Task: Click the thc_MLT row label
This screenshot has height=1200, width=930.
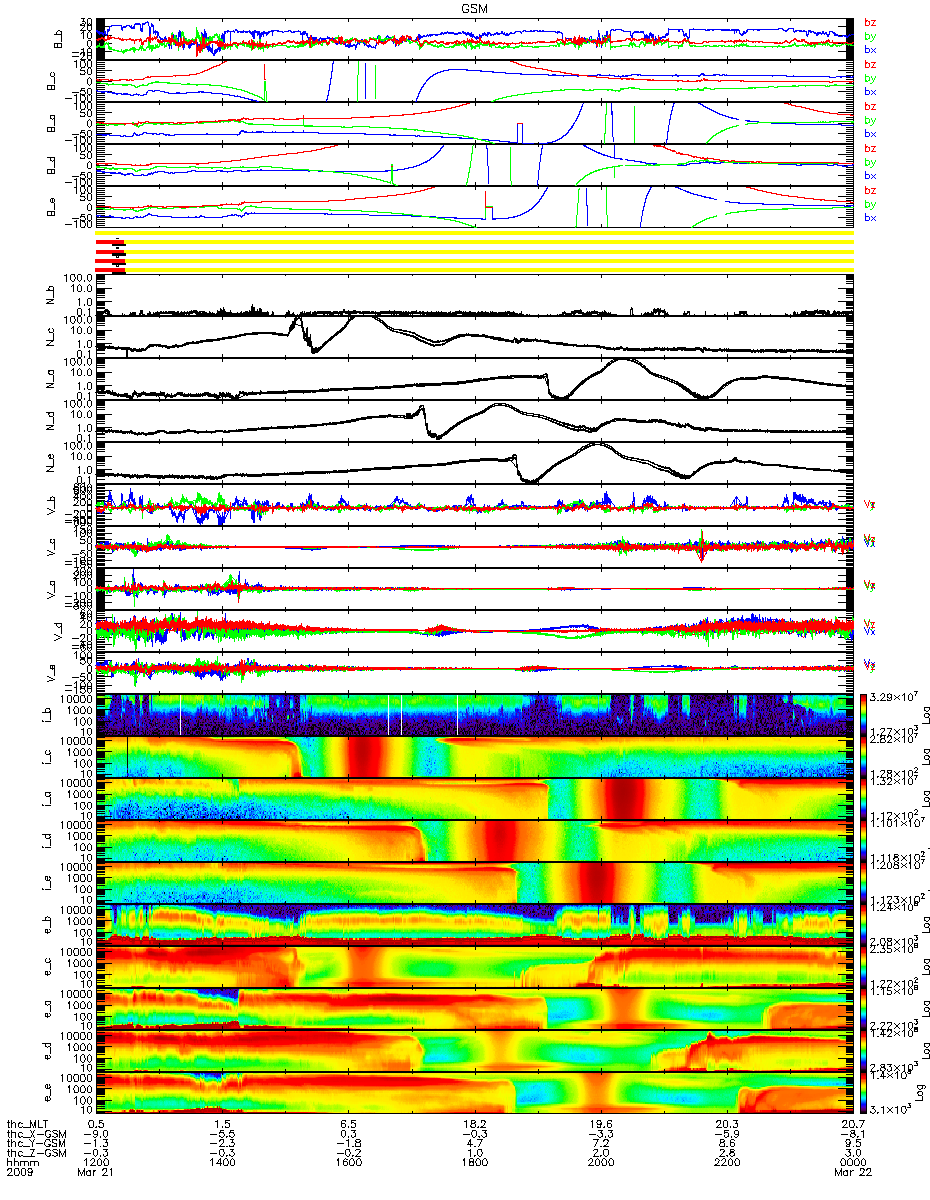Action: pyautogui.click(x=27, y=1123)
